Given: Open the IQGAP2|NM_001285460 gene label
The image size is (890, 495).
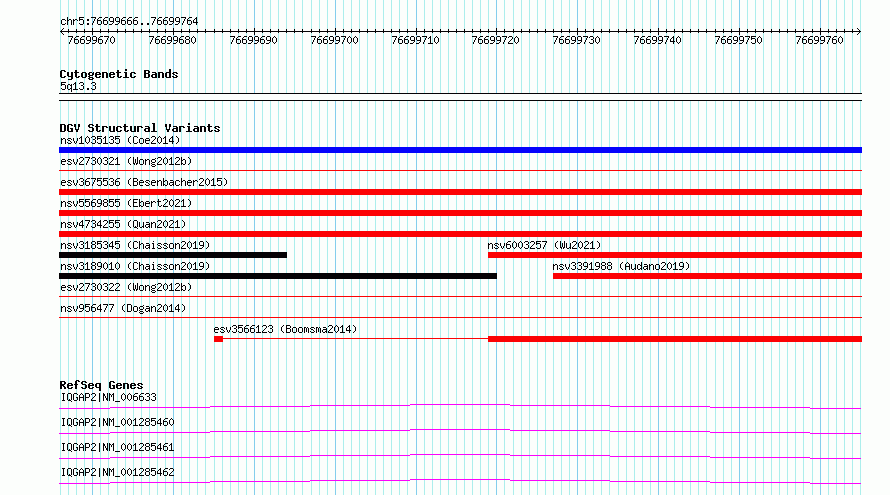Looking at the screenshot, I should 117,422.
